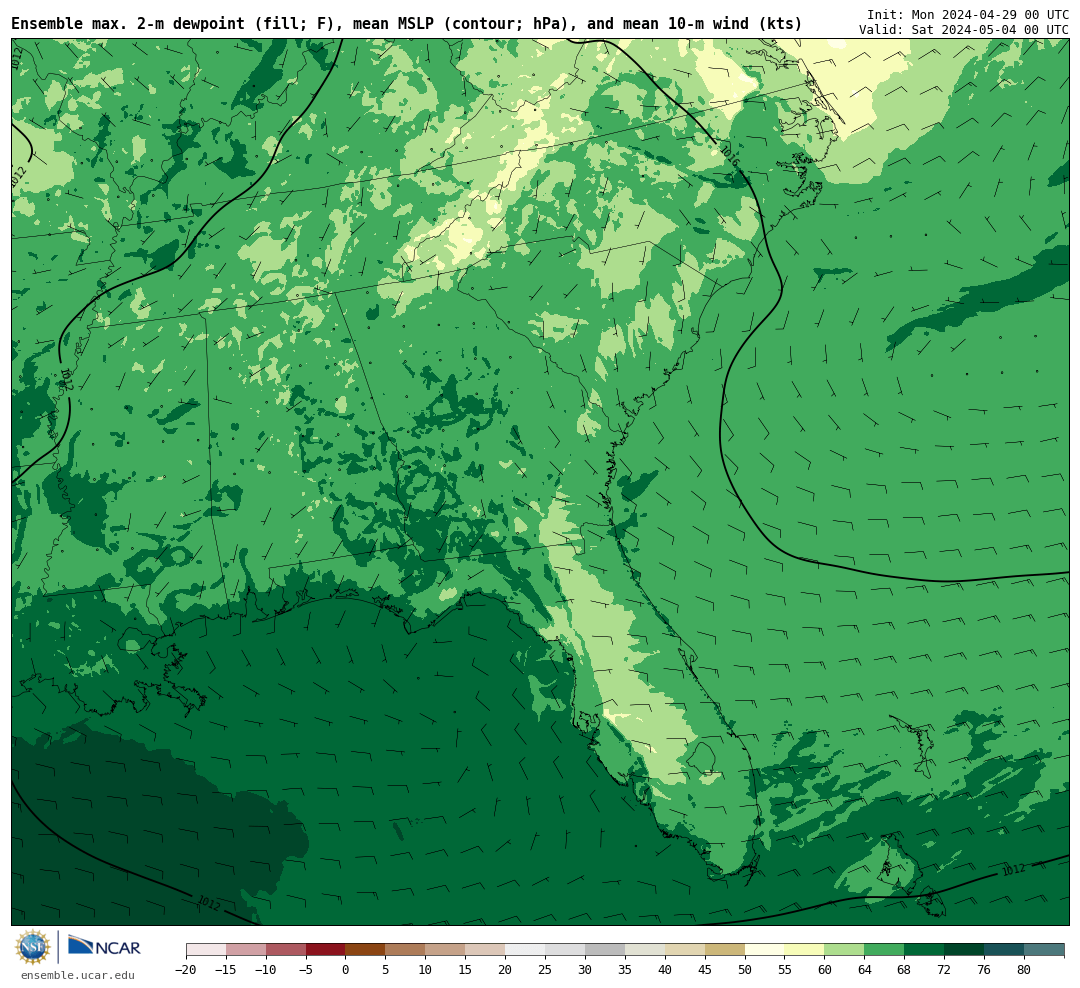Pick the colorbar swatch between 25 and 30

point(565,950)
